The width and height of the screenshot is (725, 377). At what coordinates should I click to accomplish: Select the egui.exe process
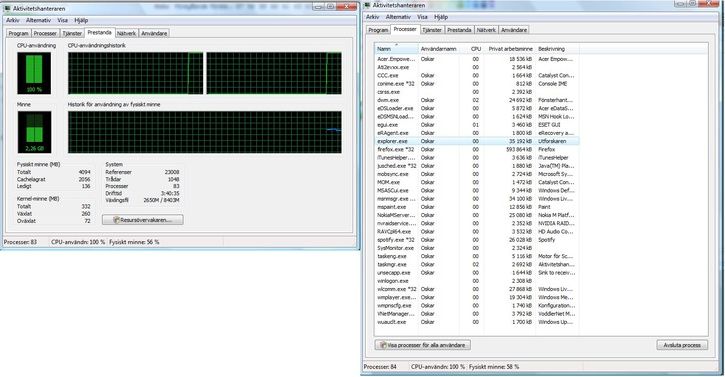477,125
